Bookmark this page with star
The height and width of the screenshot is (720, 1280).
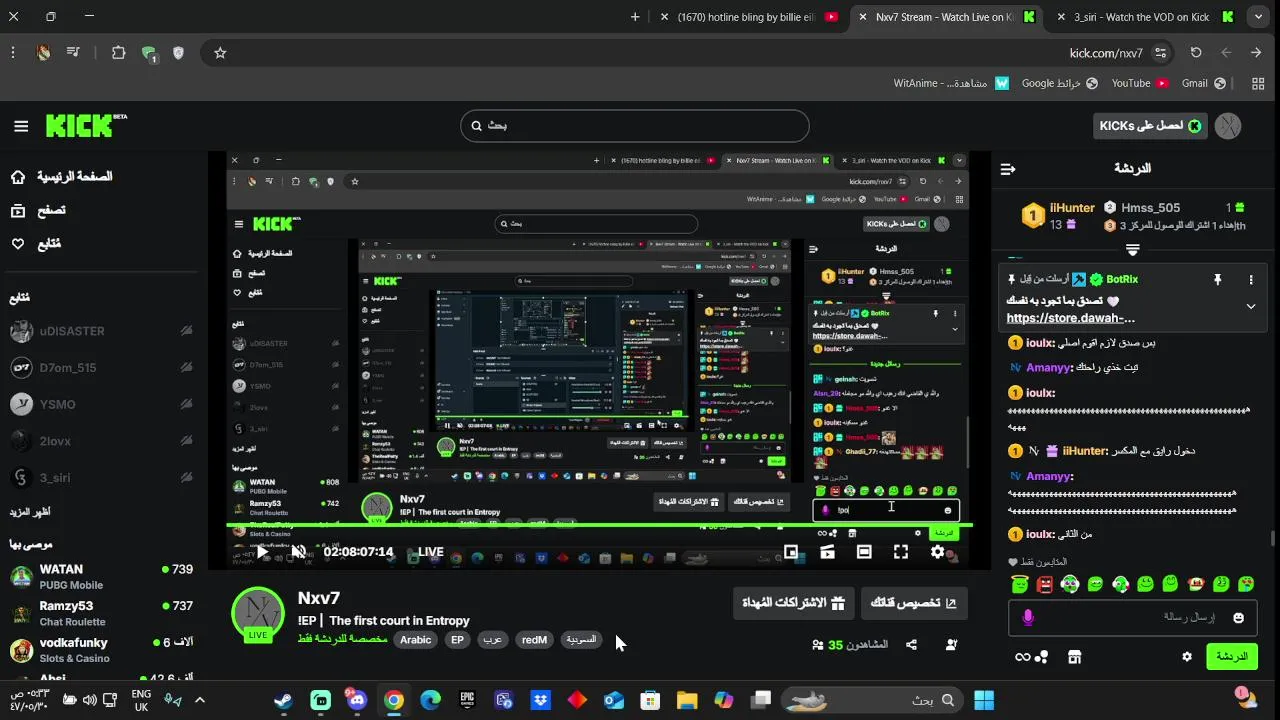(220, 53)
